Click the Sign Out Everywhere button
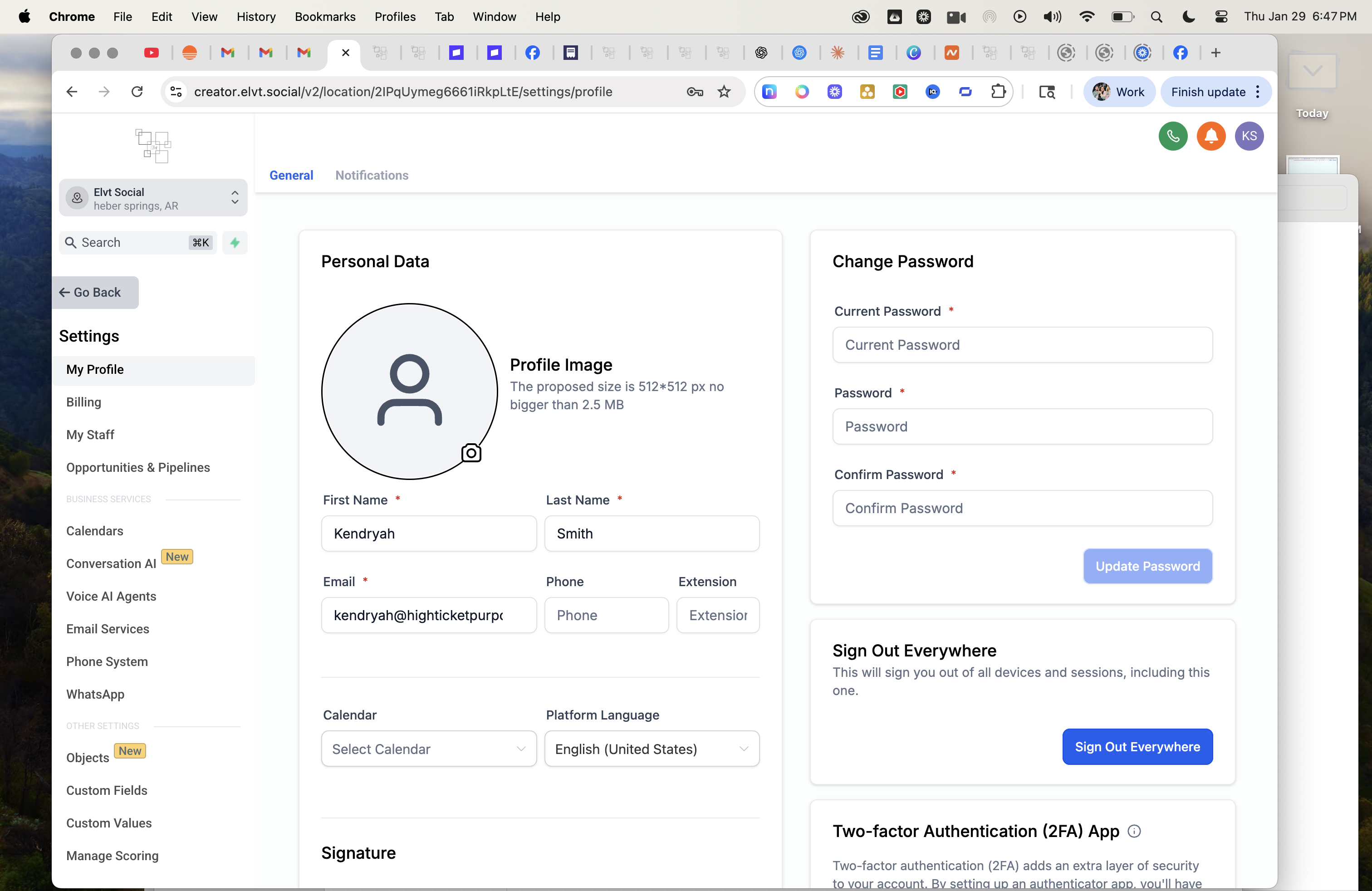The image size is (1372, 891). tap(1137, 747)
